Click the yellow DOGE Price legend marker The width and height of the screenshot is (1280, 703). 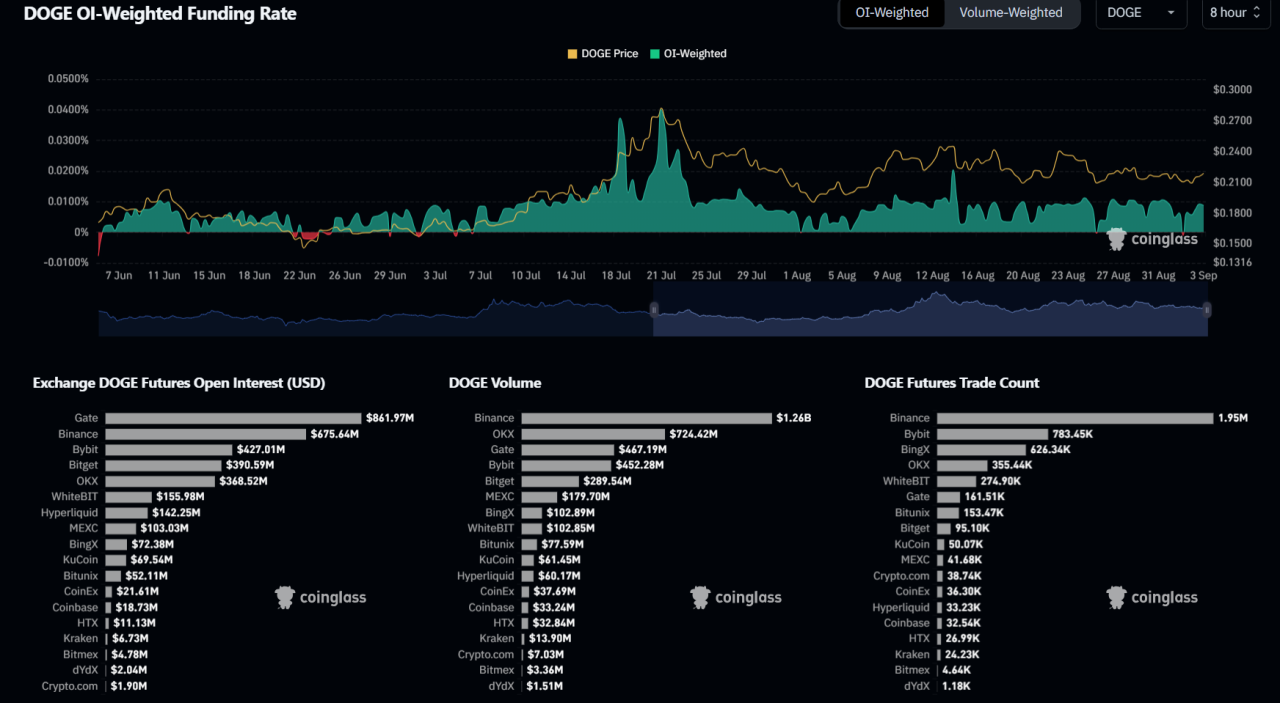[x=572, y=54]
